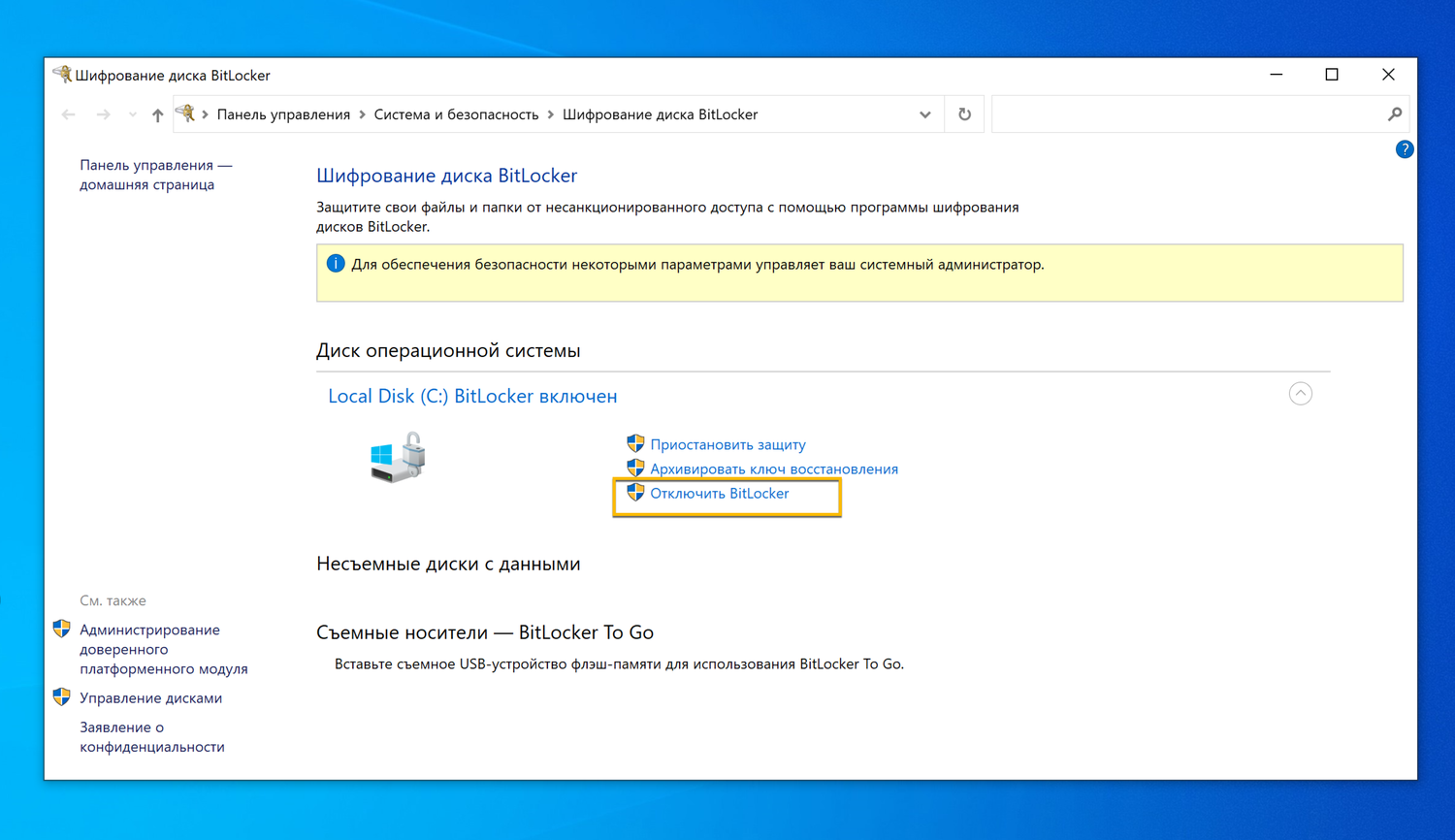Click the info icon in the yellow banner
Viewport: 1455px width, 840px height.
pos(336,264)
